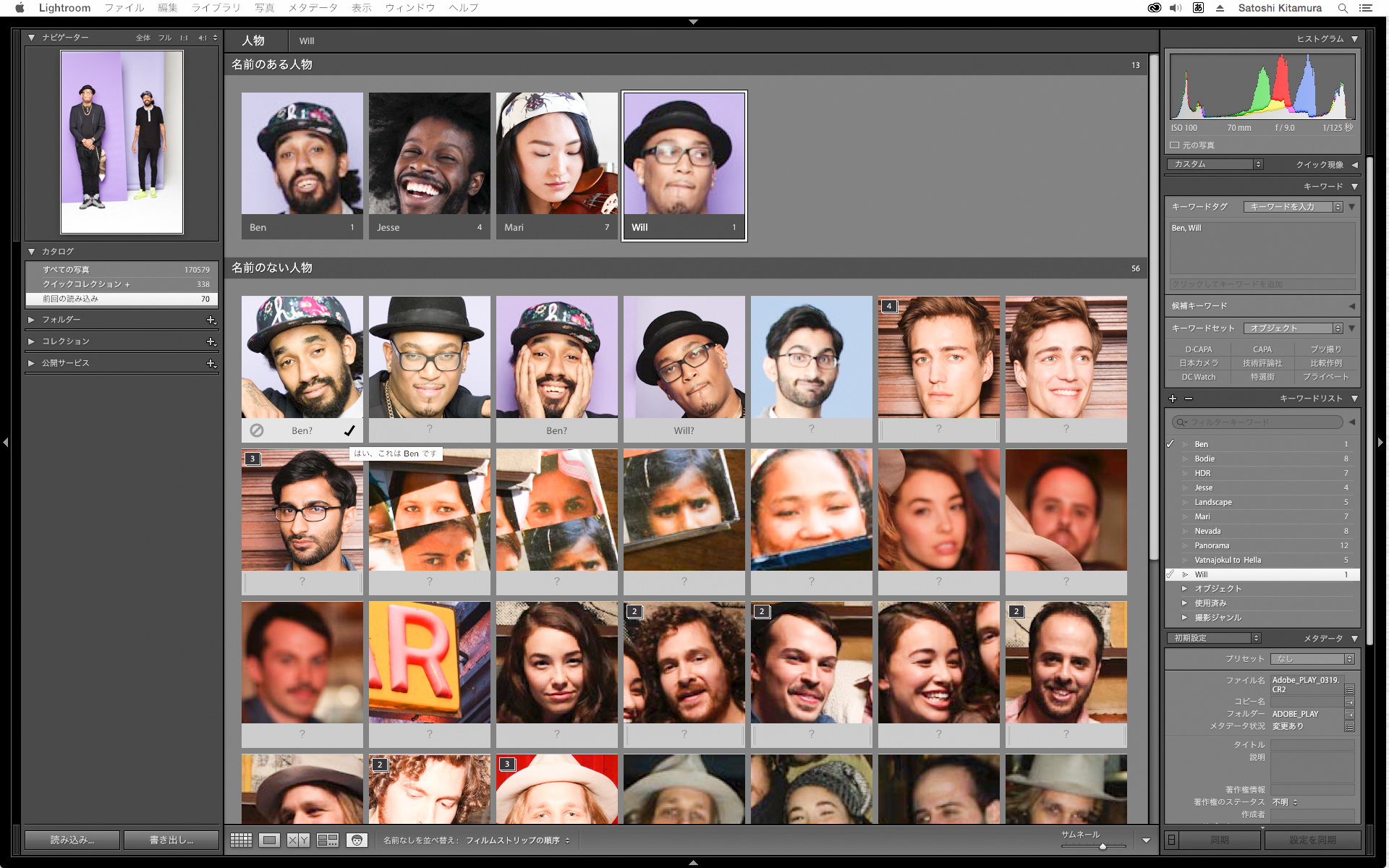Open XY Compare view
The width and height of the screenshot is (1389, 868).
click(298, 840)
